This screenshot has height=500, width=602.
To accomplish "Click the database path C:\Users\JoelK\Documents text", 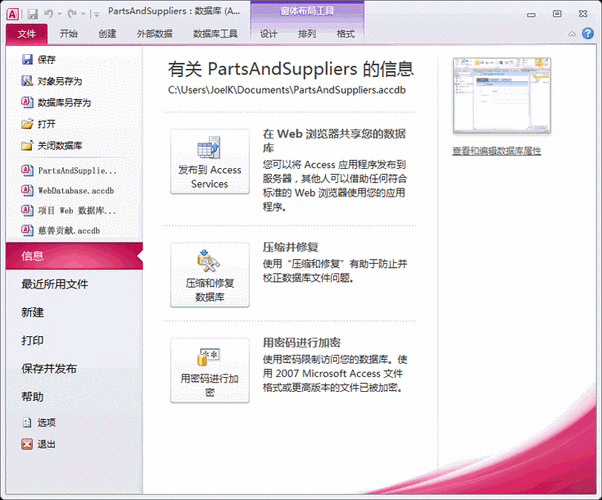I will pyautogui.click(x=287, y=90).
